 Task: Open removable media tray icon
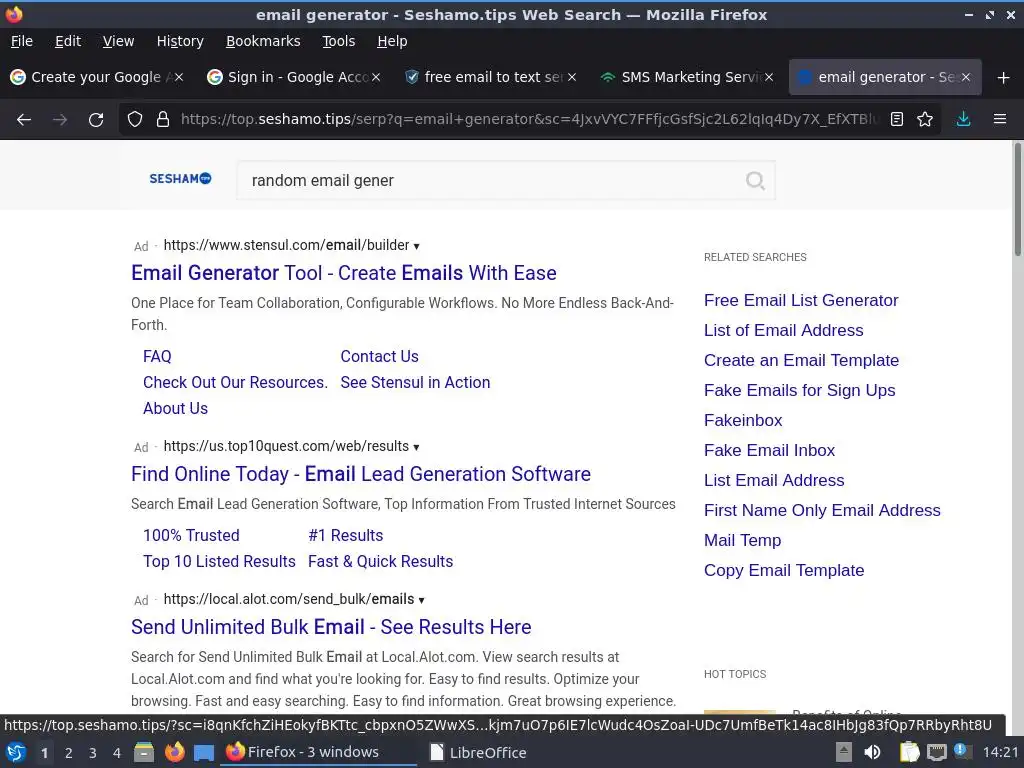(x=844, y=752)
